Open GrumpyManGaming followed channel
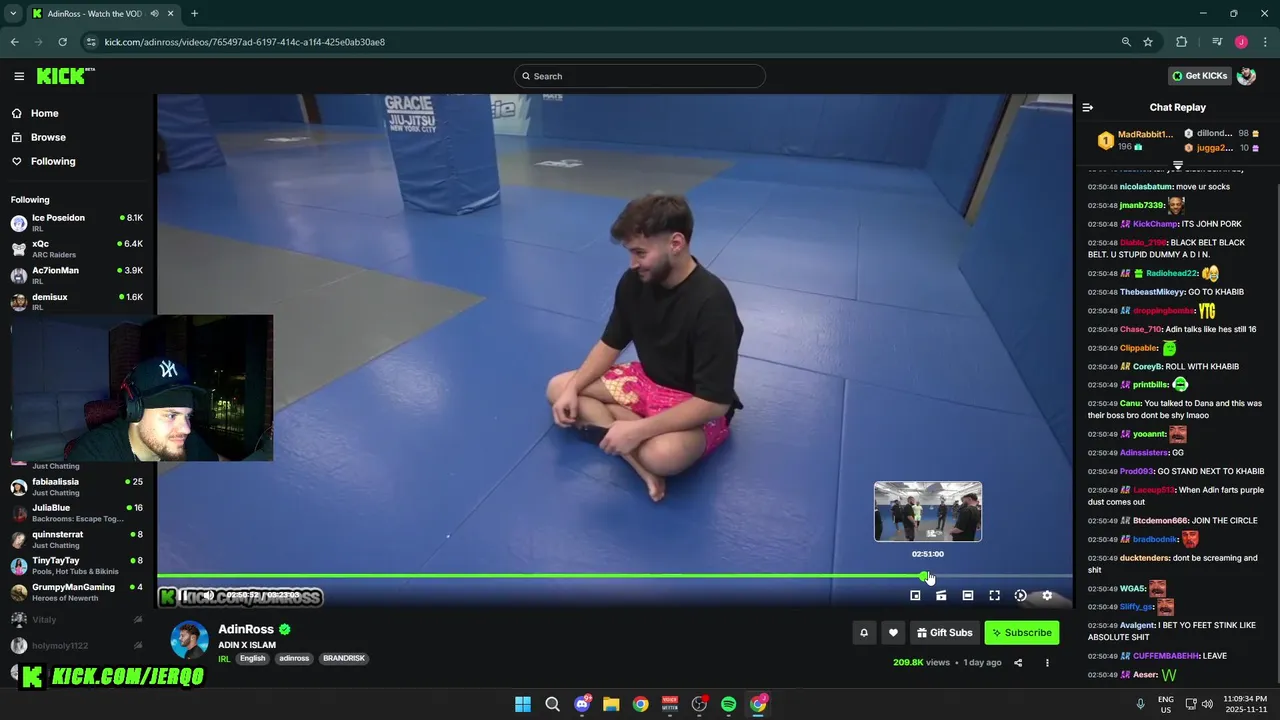The height and width of the screenshot is (720, 1280). [x=77, y=591]
